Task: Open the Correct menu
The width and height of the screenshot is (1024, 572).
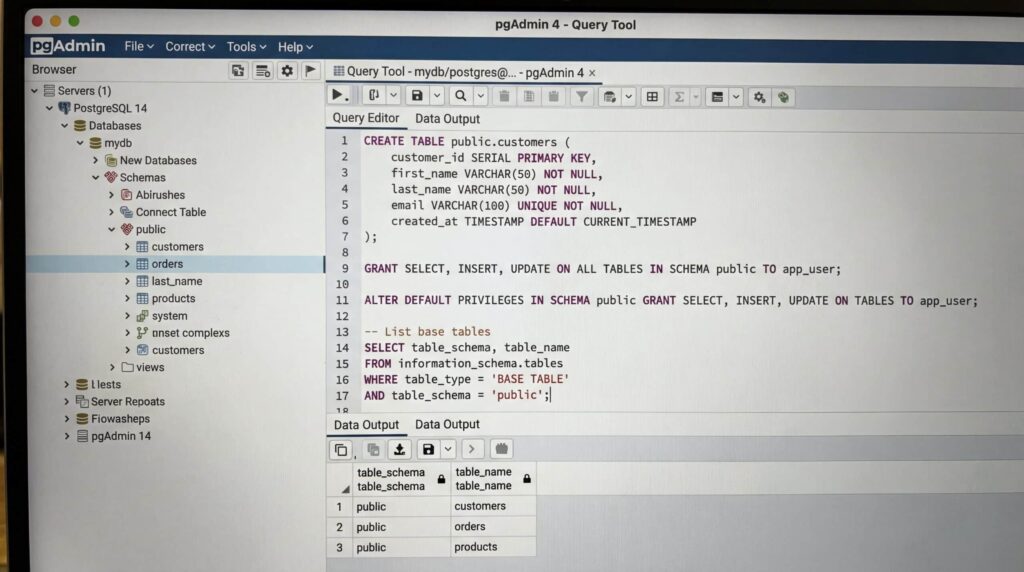Action: tap(189, 47)
